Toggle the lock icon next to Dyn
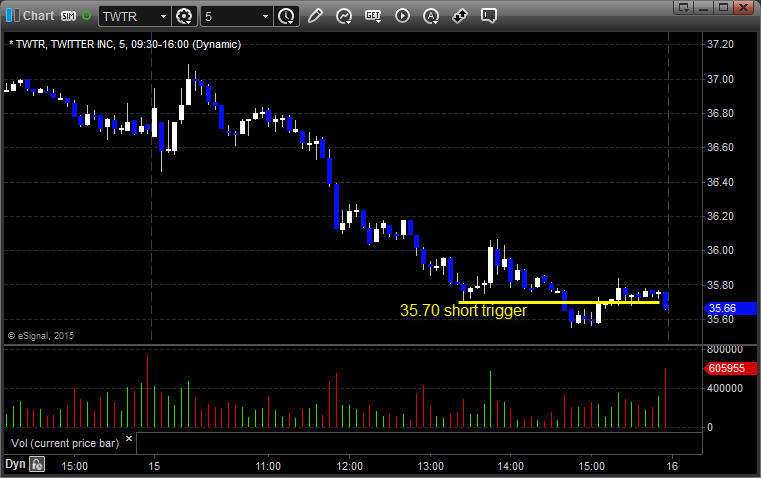Image resolution: width=761 pixels, height=478 pixels. (37, 465)
